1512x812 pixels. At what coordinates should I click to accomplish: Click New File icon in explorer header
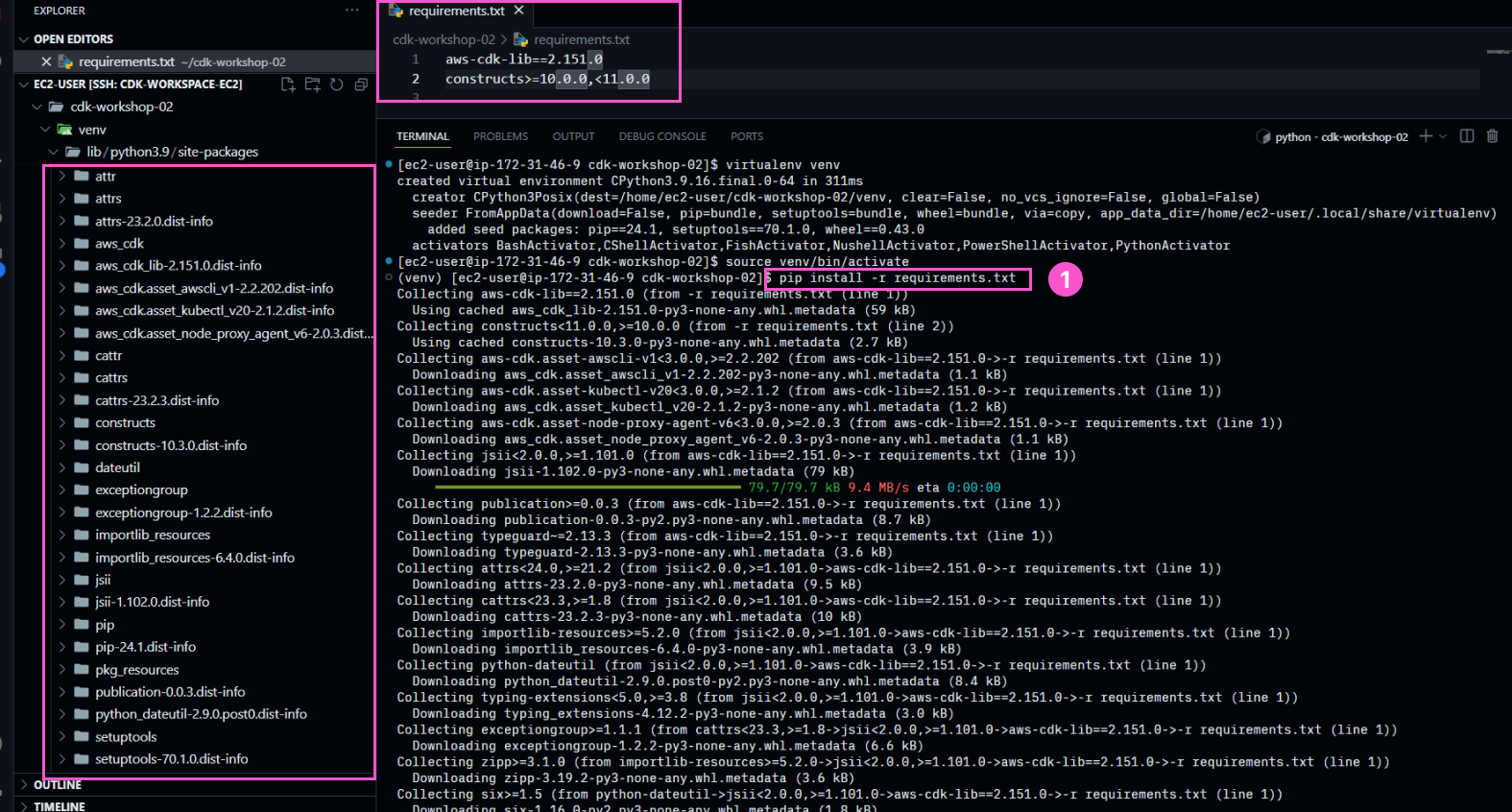(288, 84)
